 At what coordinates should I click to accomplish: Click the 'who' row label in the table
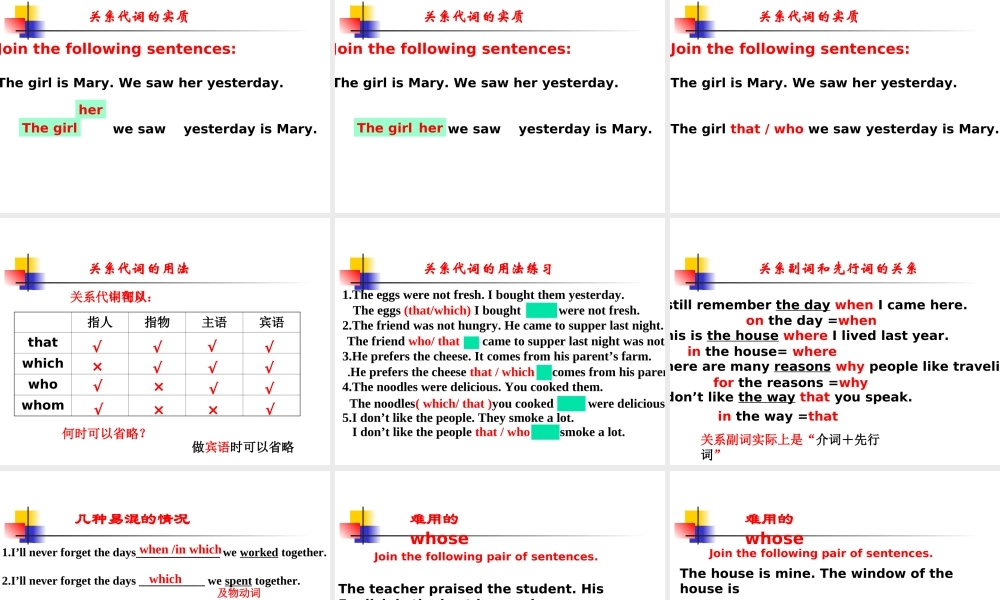43,384
